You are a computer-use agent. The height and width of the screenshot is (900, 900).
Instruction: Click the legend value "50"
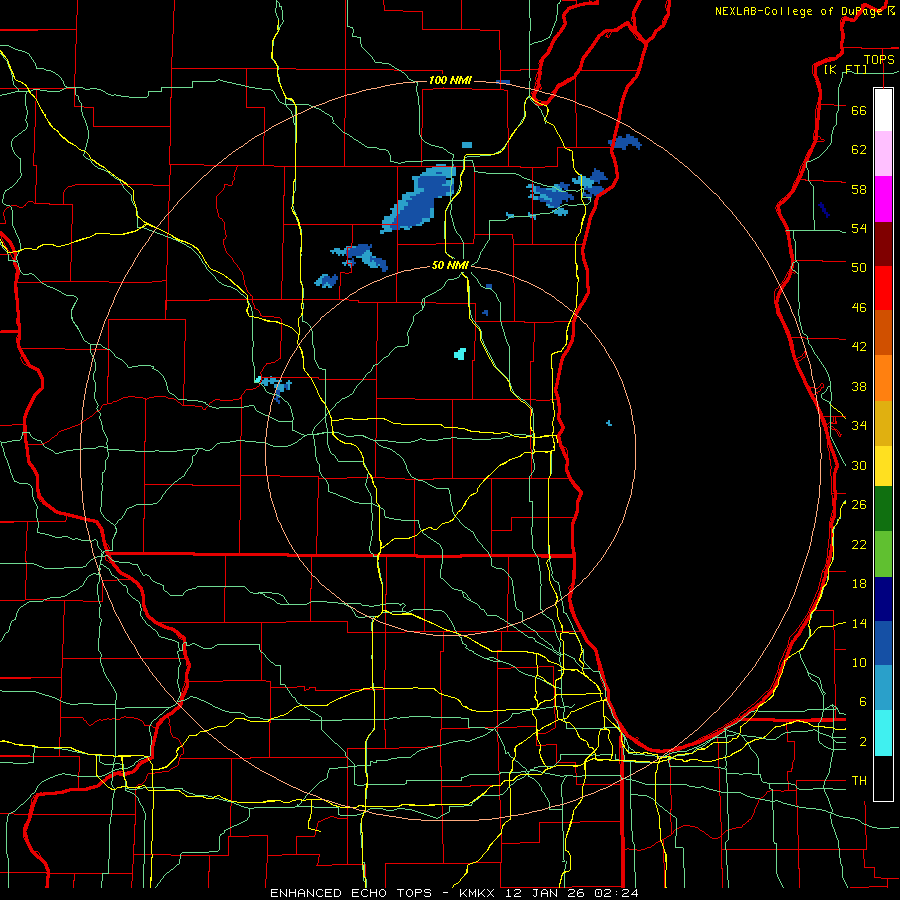(x=859, y=268)
